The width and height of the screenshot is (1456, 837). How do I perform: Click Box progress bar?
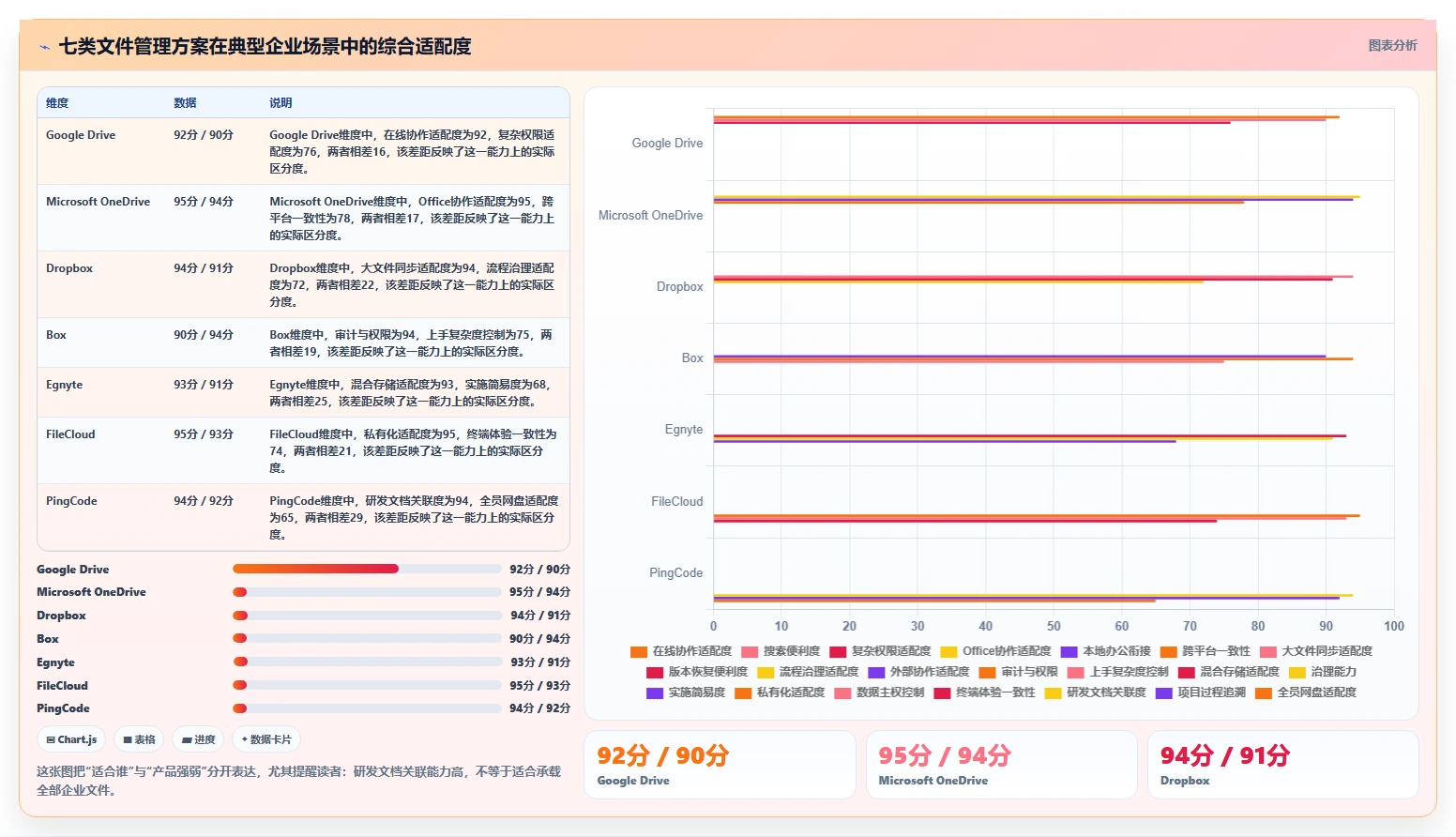(x=367, y=638)
